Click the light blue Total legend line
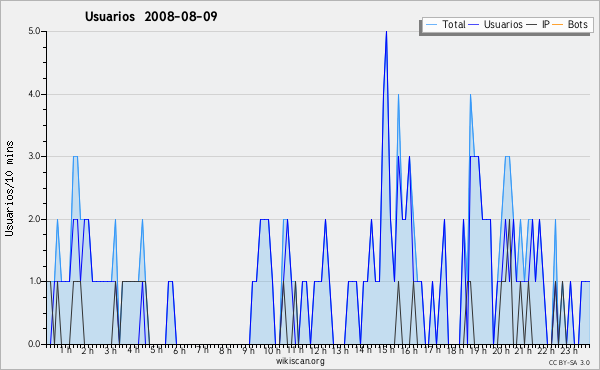 point(431,25)
